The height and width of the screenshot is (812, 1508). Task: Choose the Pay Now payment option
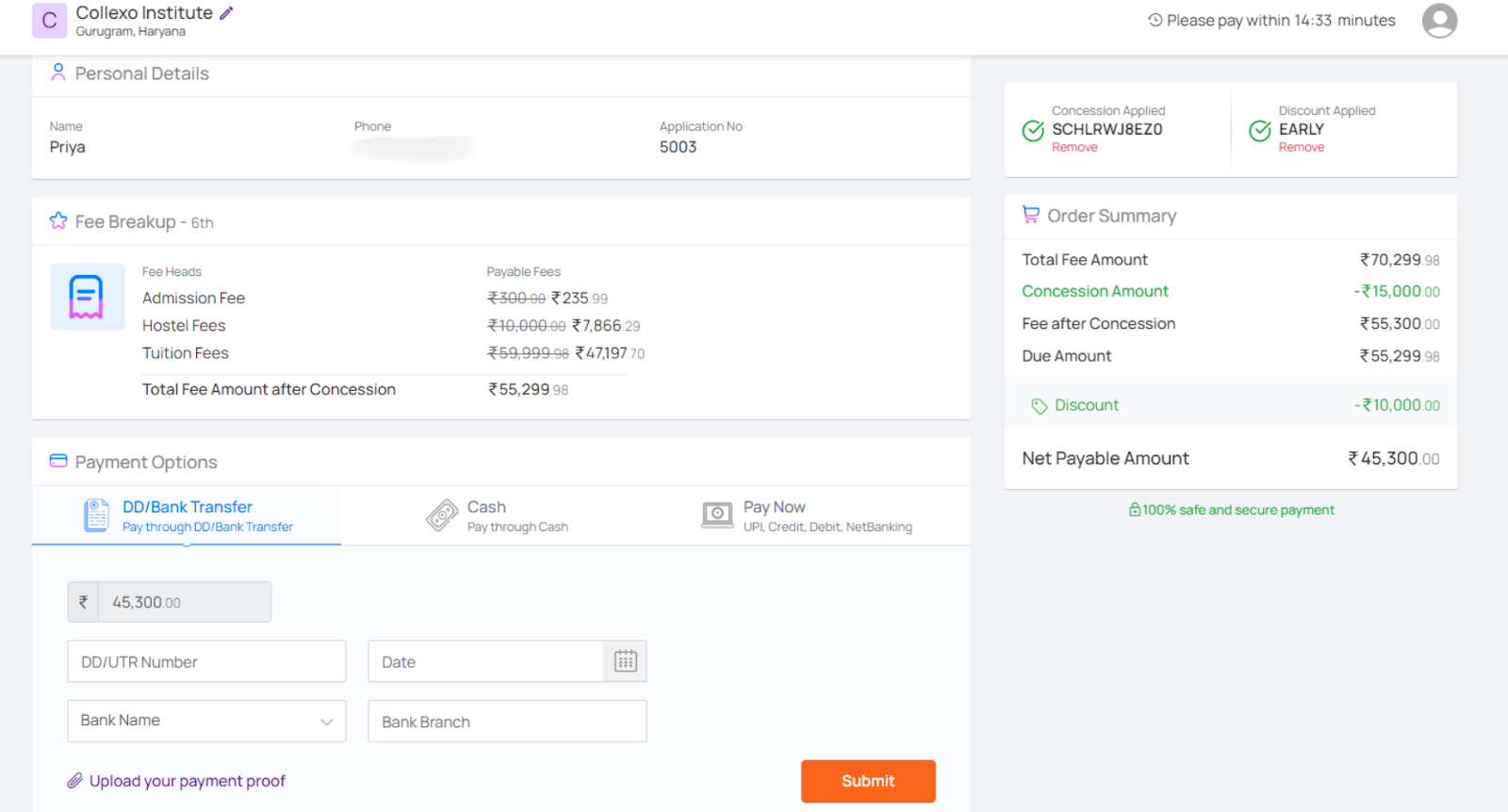pos(807,515)
